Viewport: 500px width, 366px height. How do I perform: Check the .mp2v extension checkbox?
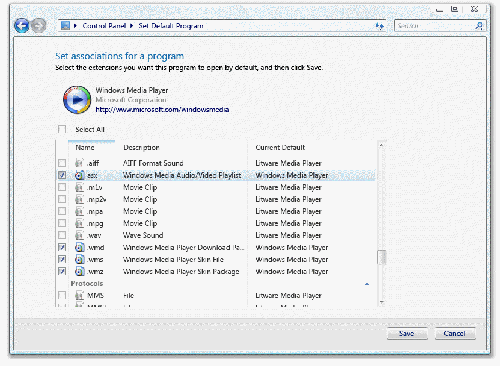[x=62, y=199]
